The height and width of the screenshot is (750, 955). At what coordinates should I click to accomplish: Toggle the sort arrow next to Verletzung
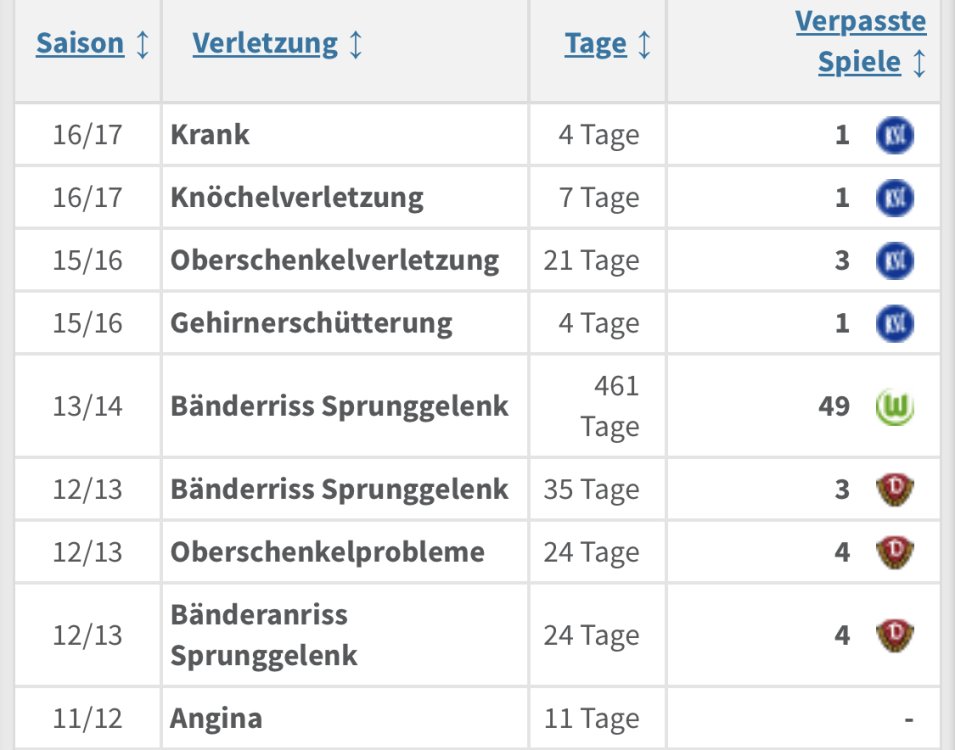click(x=355, y=44)
